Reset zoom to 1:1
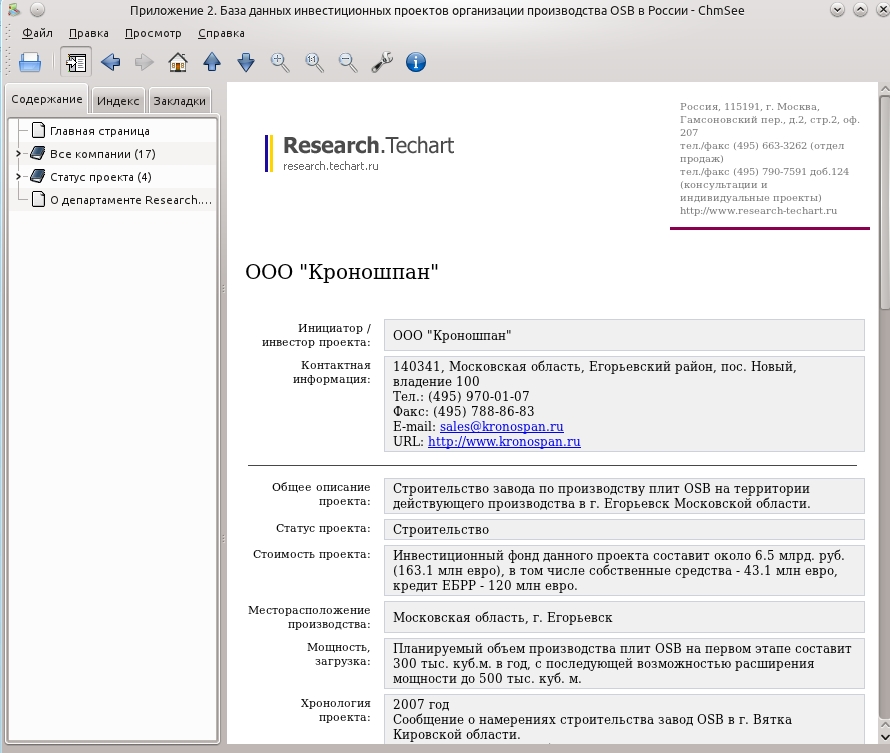Image resolution: width=890 pixels, height=753 pixels. tap(314, 62)
